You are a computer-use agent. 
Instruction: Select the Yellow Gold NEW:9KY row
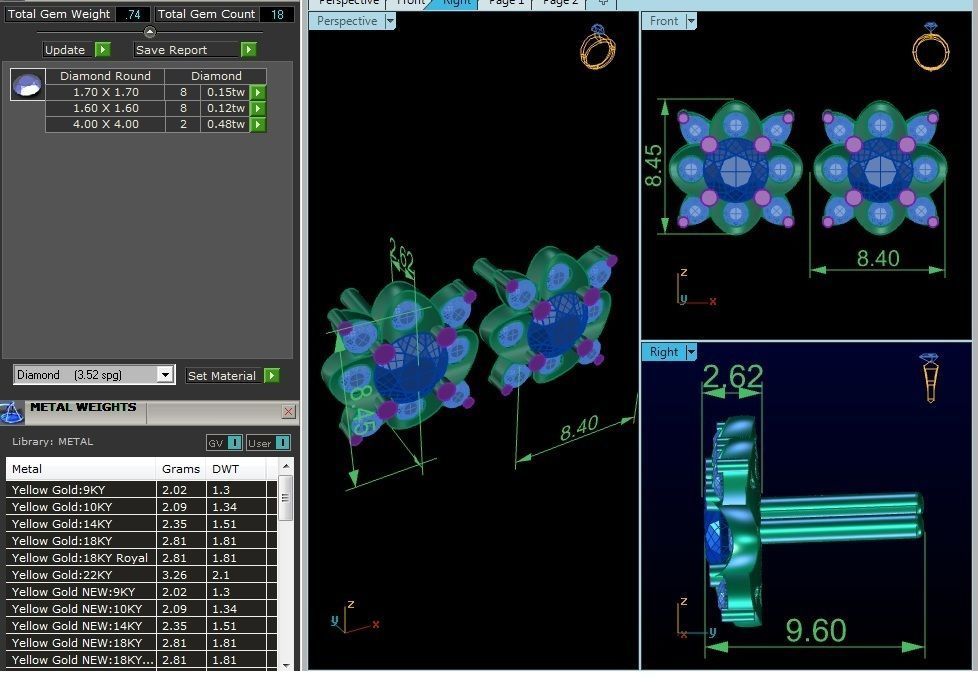click(141, 591)
